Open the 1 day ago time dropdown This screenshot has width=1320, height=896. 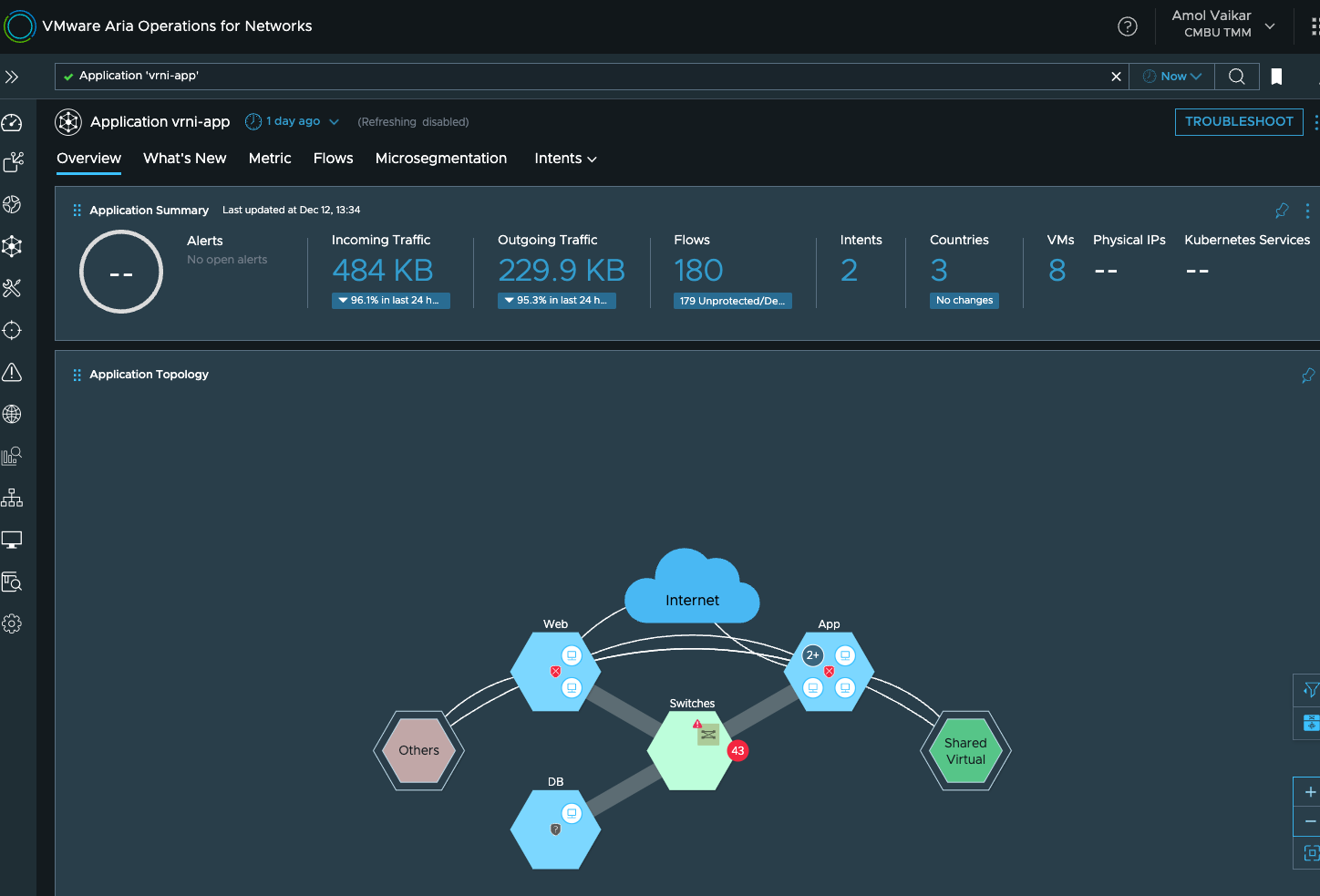click(x=293, y=121)
